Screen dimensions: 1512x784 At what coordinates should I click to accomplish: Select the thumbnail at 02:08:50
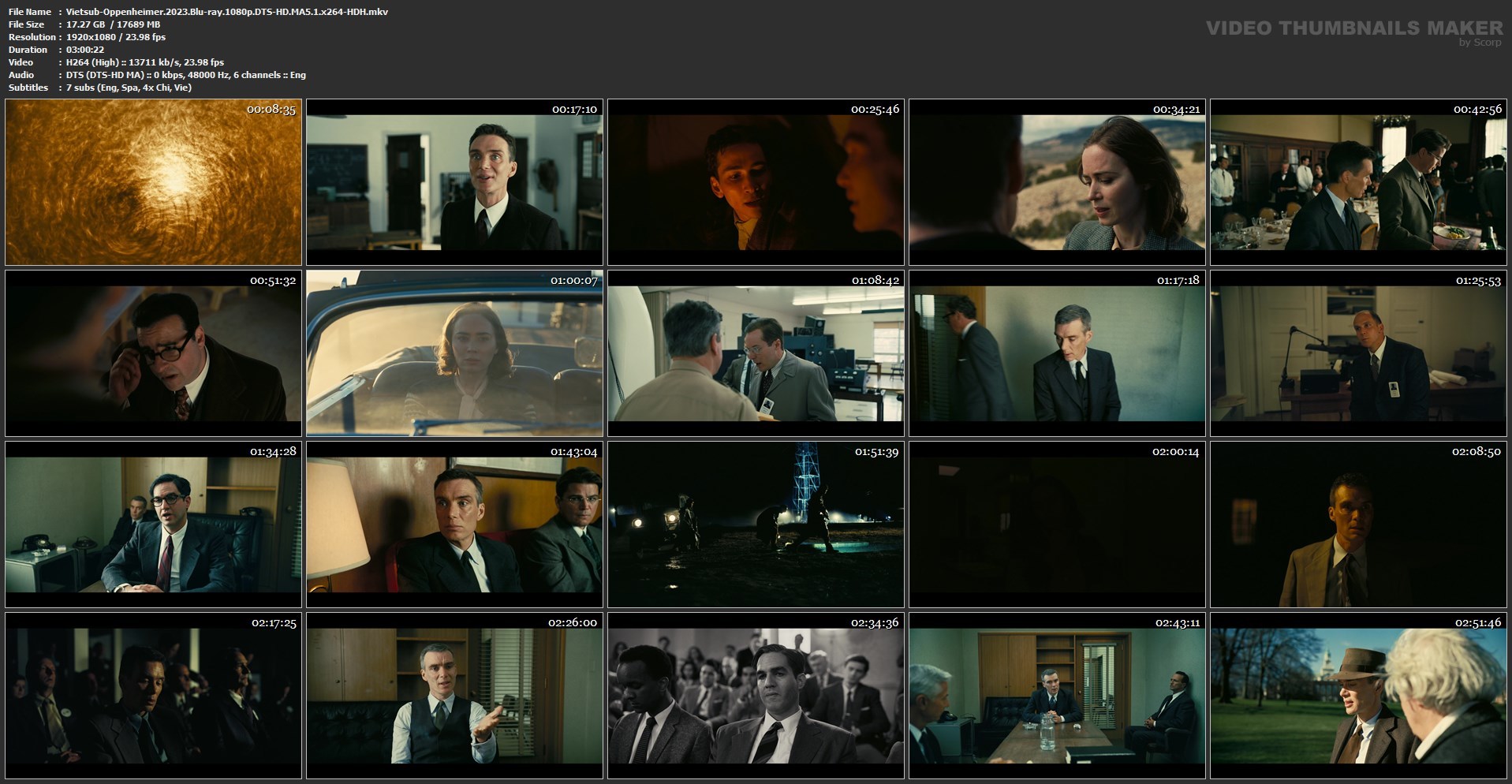click(1358, 525)
